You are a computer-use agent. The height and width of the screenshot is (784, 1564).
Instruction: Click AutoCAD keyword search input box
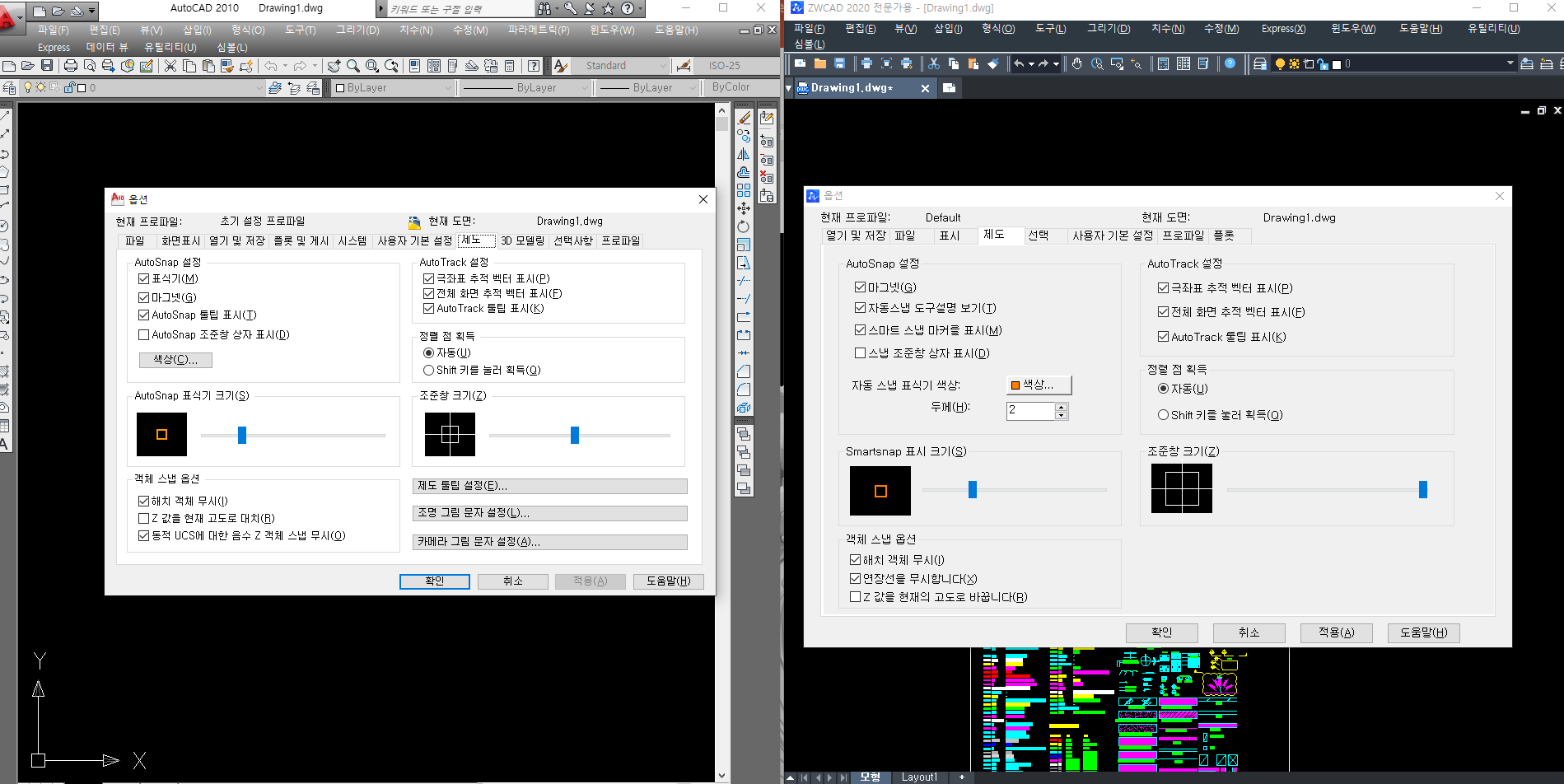(x=460, y=9)
